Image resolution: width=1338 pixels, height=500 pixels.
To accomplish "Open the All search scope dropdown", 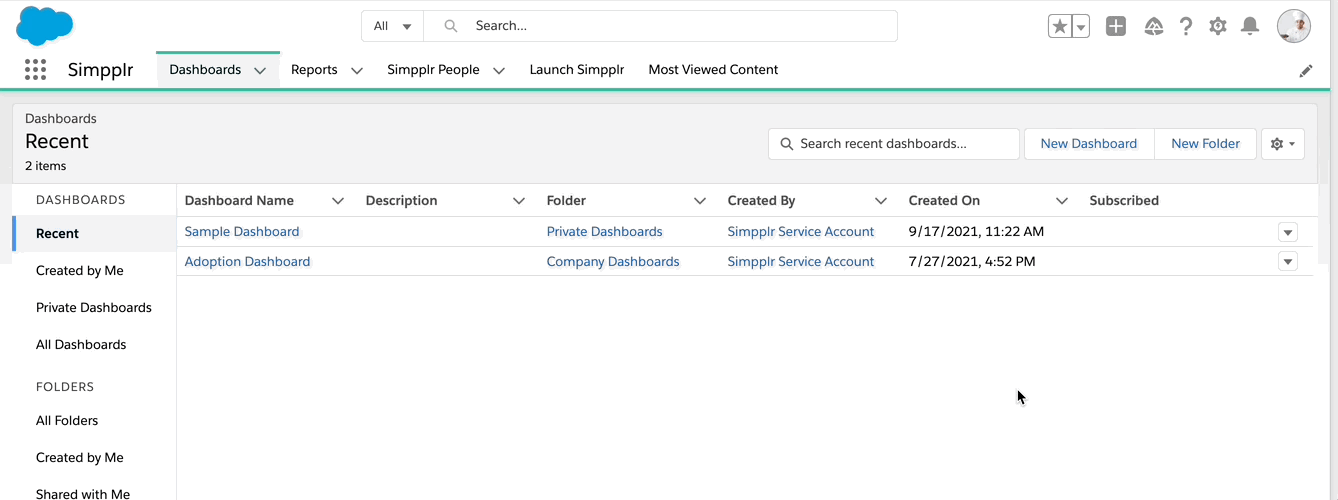I will point(392,26).
